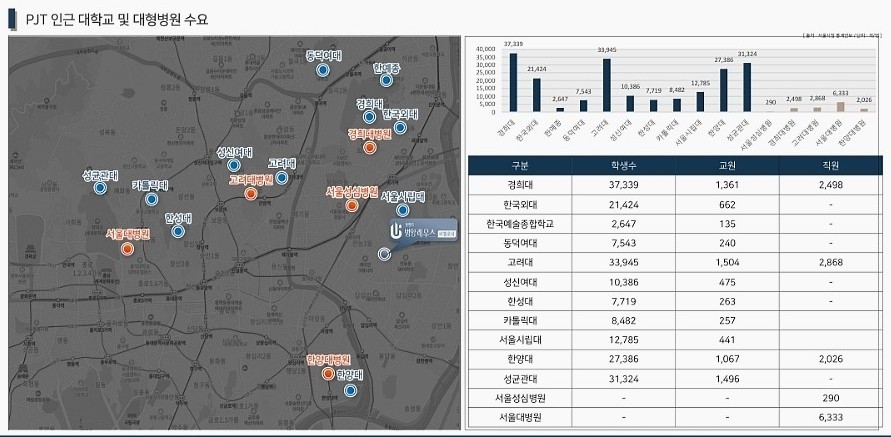
Task: Select the 한양대 blue map marker
Action: click(x=350, y=390)
